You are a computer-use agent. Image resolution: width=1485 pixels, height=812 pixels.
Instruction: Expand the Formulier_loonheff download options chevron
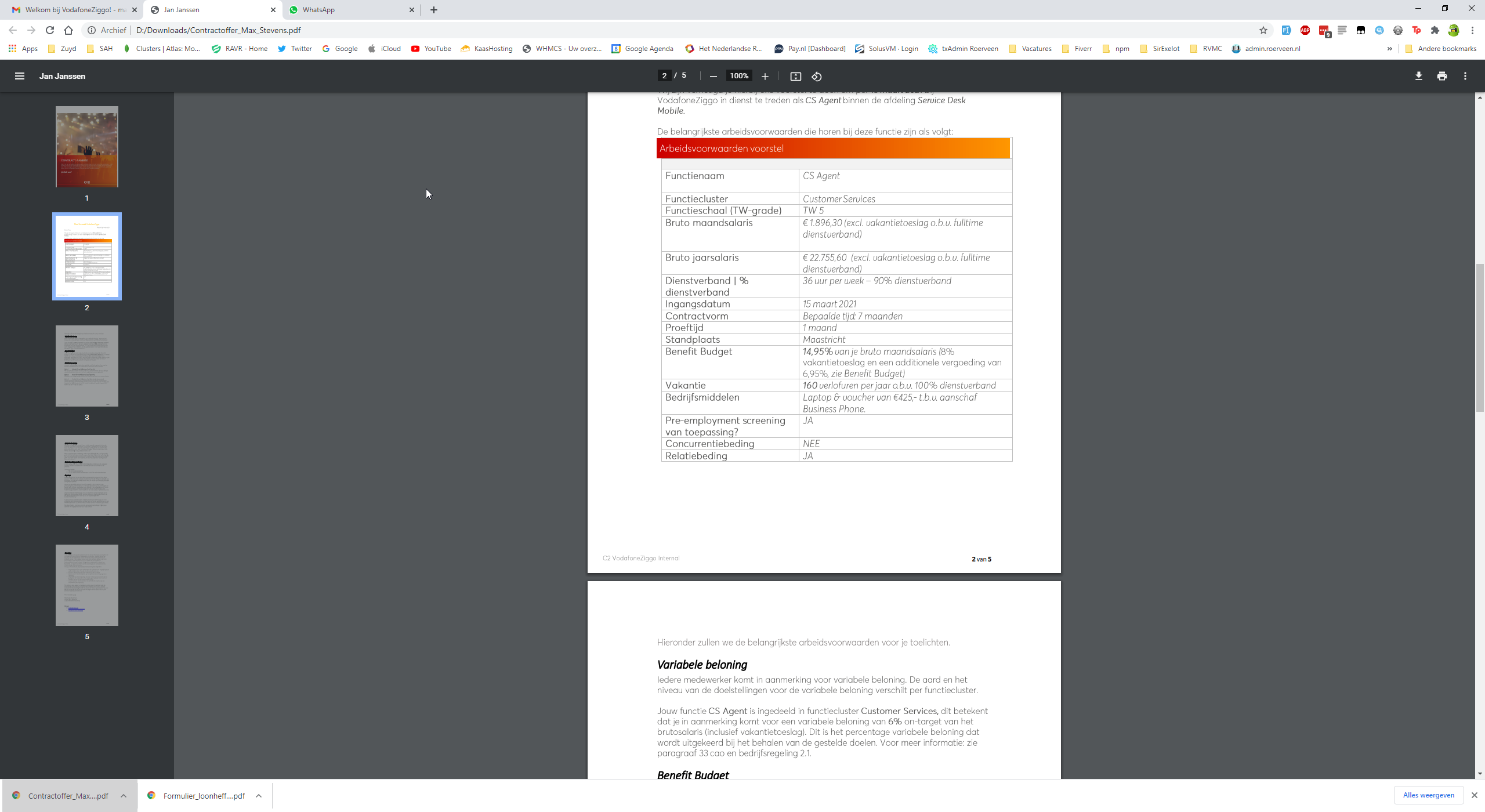tap(259, 796)
